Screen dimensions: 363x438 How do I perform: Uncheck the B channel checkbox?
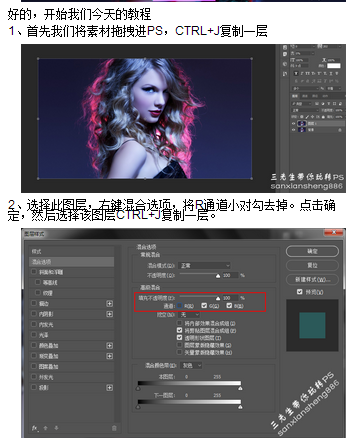(229, 306)
